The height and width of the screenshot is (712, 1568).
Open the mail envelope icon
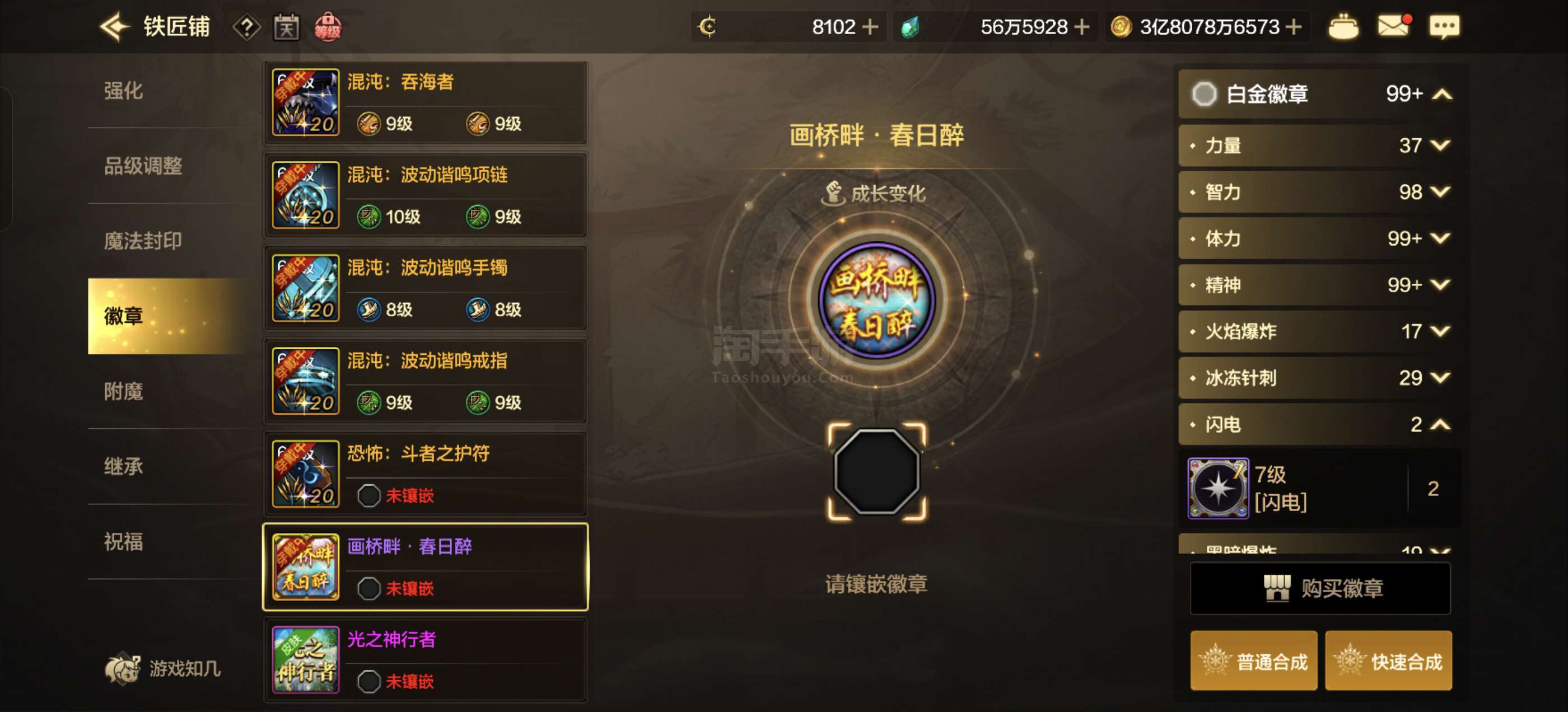pos(1394,27)
